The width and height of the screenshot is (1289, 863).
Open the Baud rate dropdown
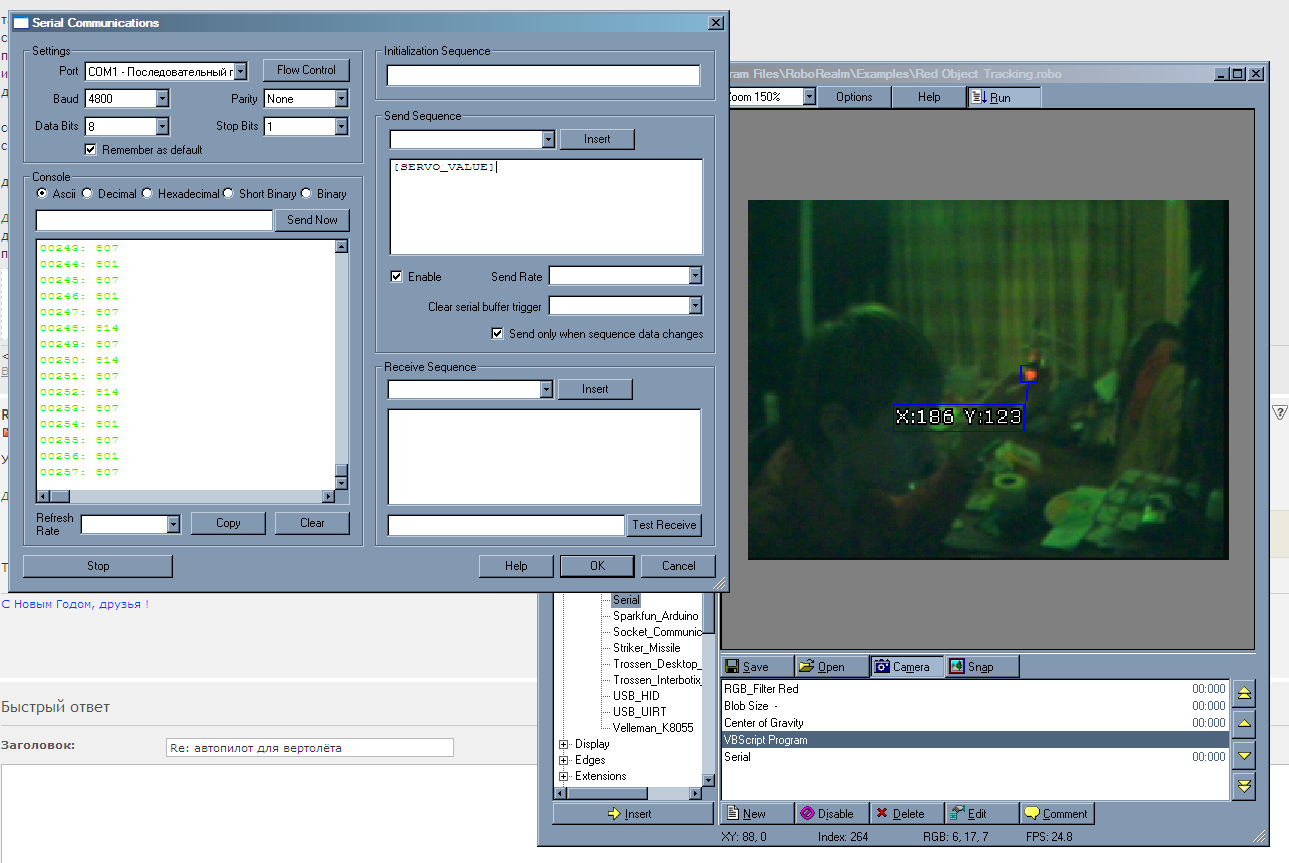coord(162,99)
